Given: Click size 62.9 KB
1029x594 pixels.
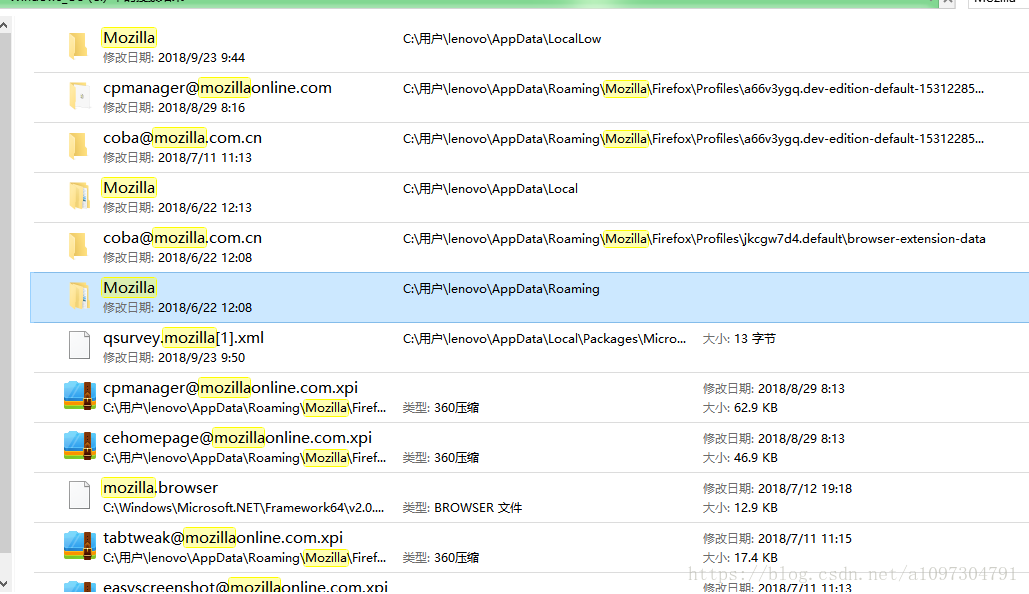Looking at the screenshot, I should [755, 408].
